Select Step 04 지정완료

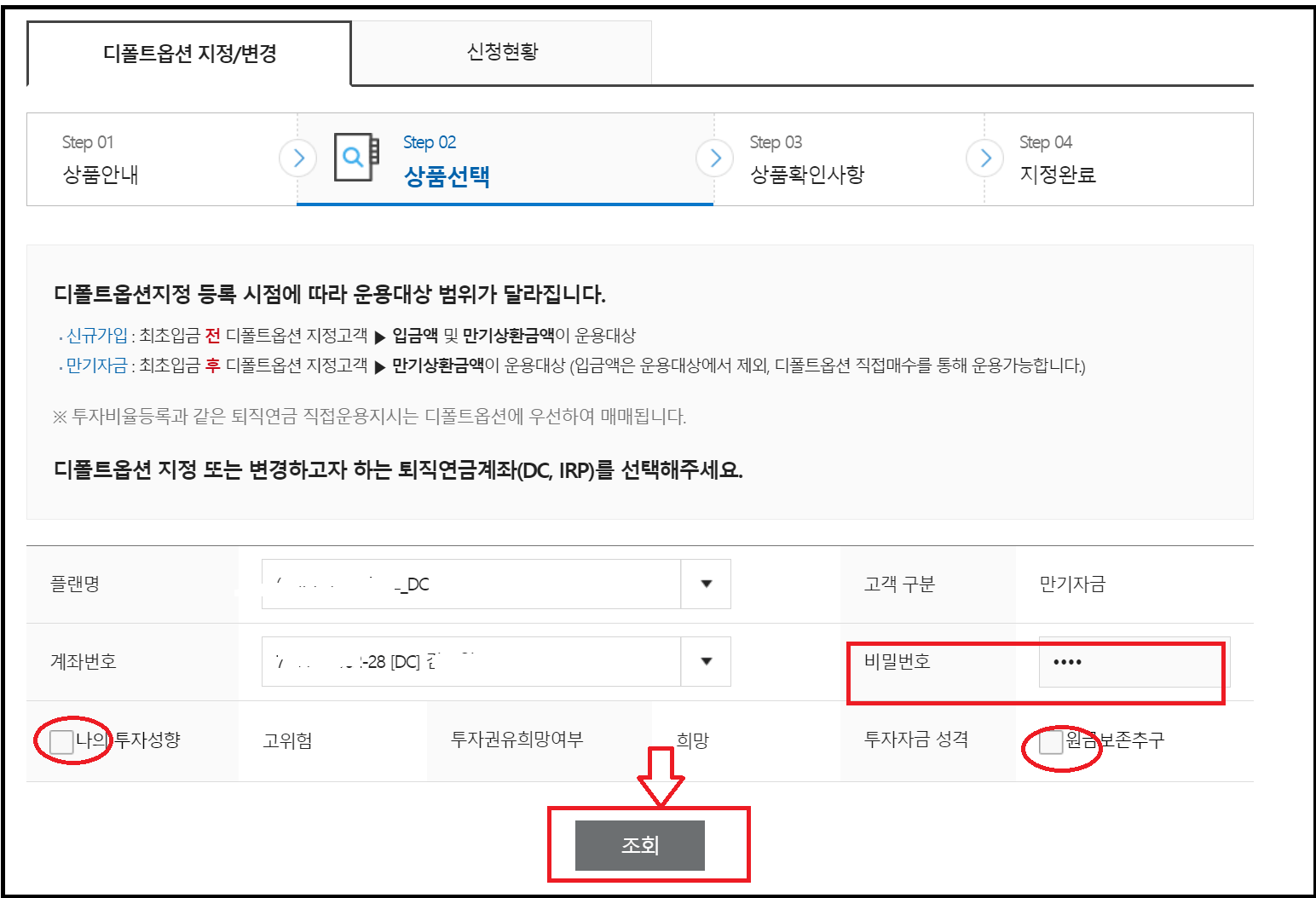[x=1059, y=158]
